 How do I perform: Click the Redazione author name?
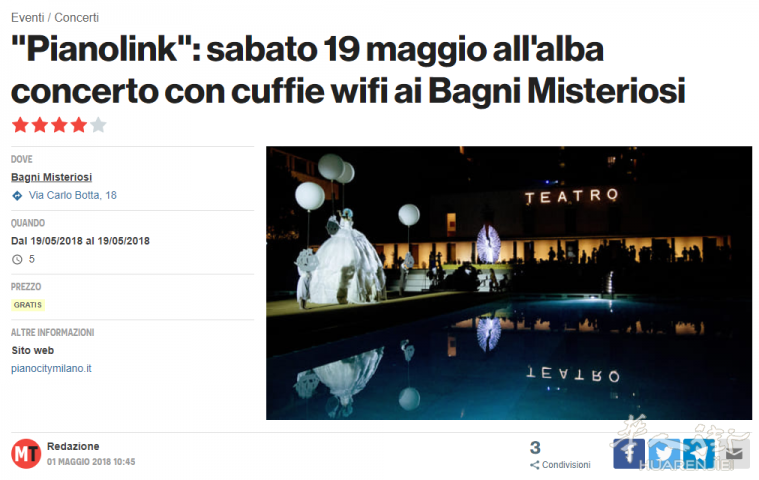(73, 446)
